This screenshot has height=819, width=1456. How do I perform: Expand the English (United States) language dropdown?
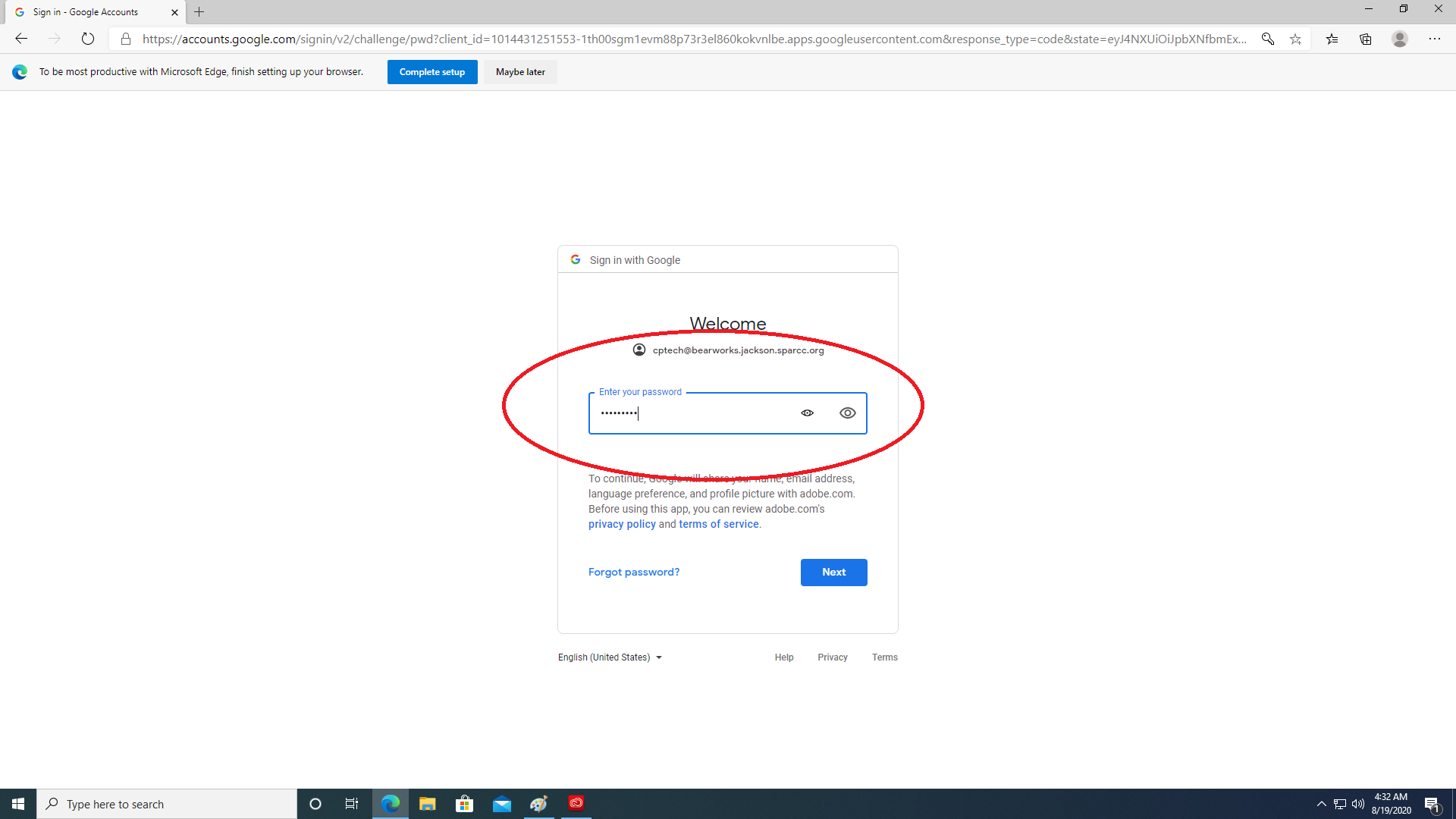610,657
